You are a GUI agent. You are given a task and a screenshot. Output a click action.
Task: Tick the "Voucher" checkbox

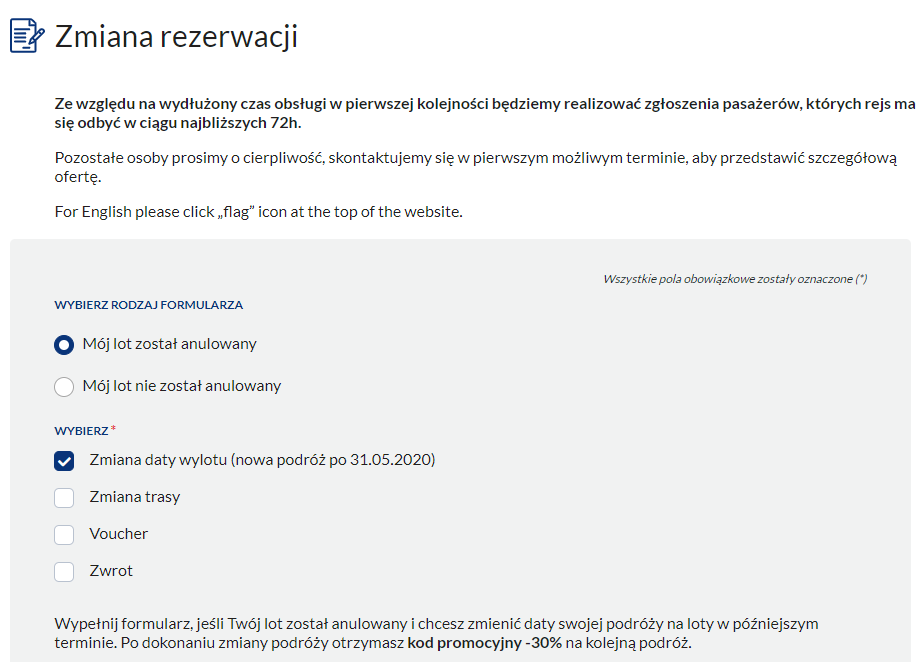pyautogui.click(x=63, y=534)
